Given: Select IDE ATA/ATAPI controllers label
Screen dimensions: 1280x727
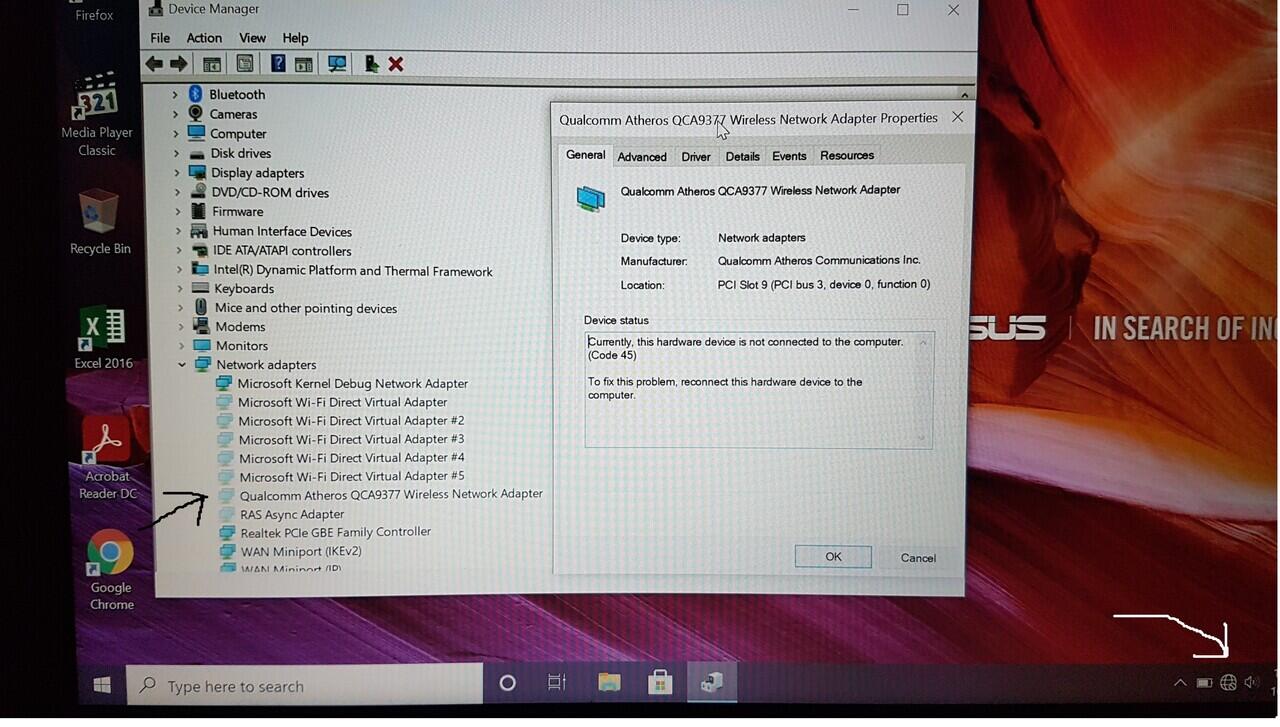Looking at the screenshot, I should coord(282,251).
